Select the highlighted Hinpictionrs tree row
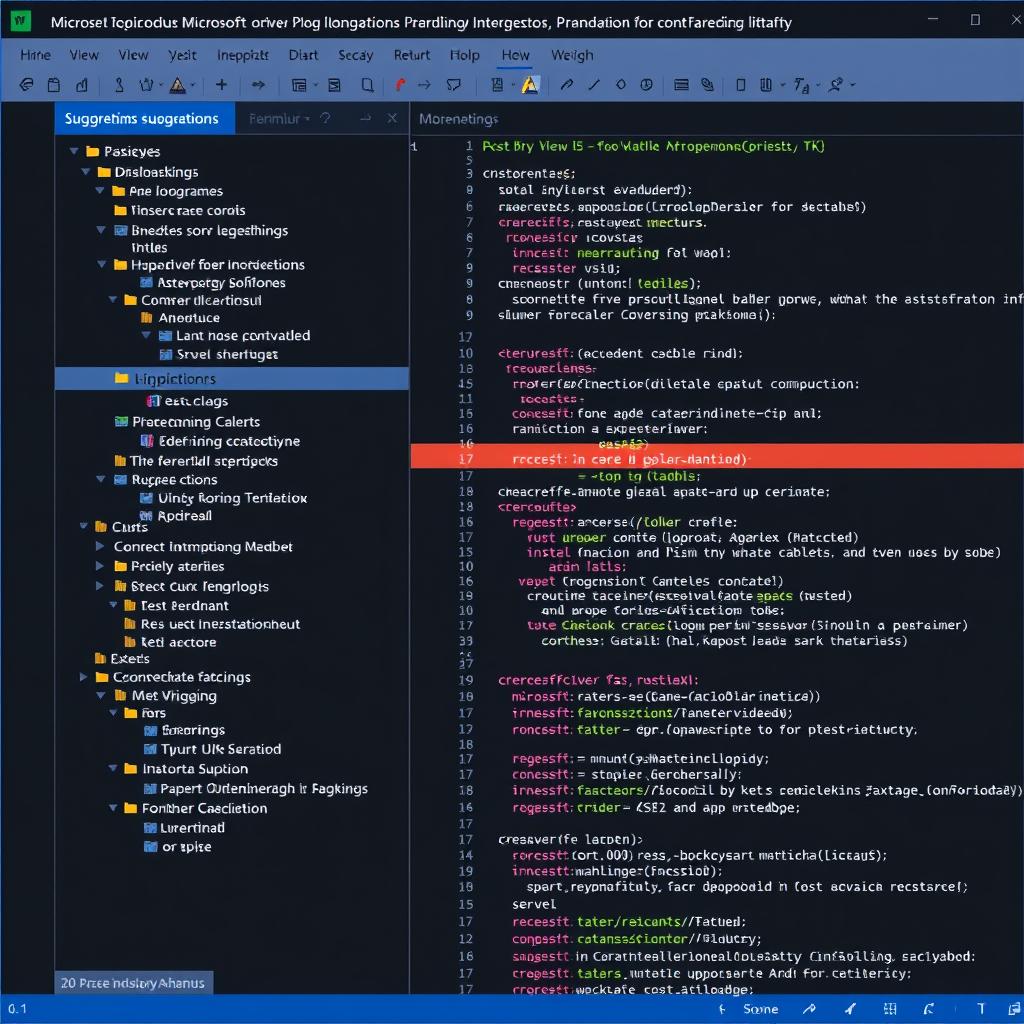1024x1024 pixels. (x=232, y=379)
